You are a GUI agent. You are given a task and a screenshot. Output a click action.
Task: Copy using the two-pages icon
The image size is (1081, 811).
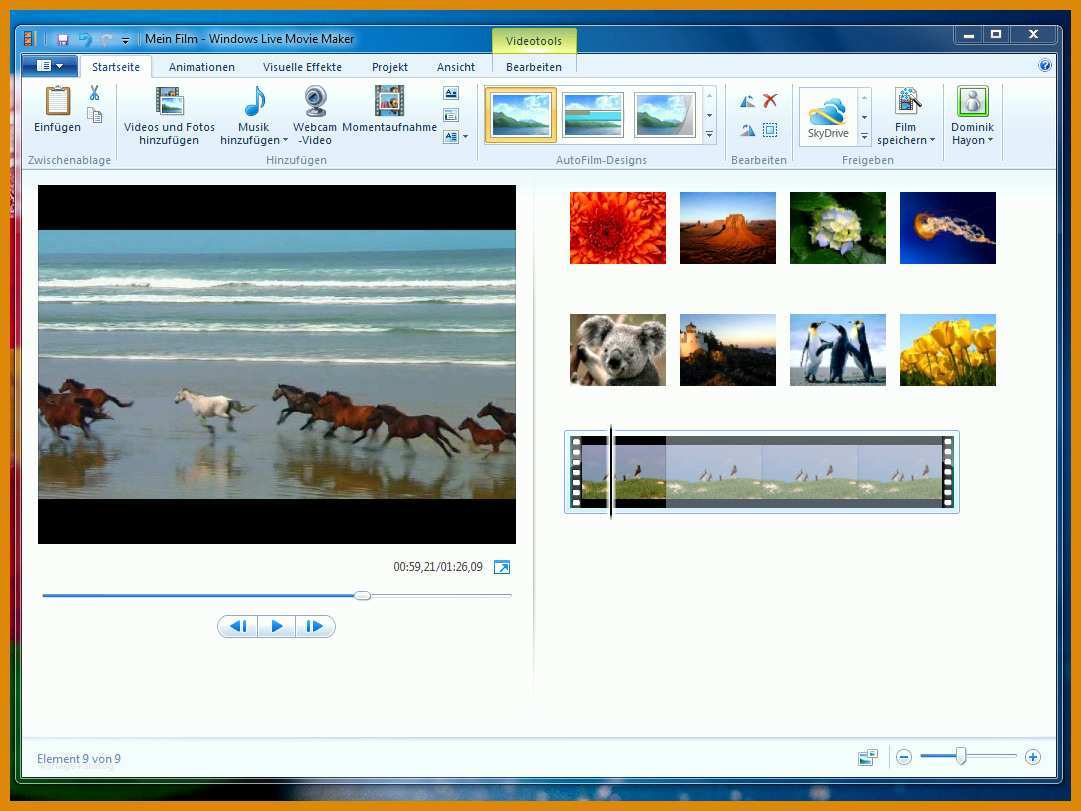click(94, 114)
